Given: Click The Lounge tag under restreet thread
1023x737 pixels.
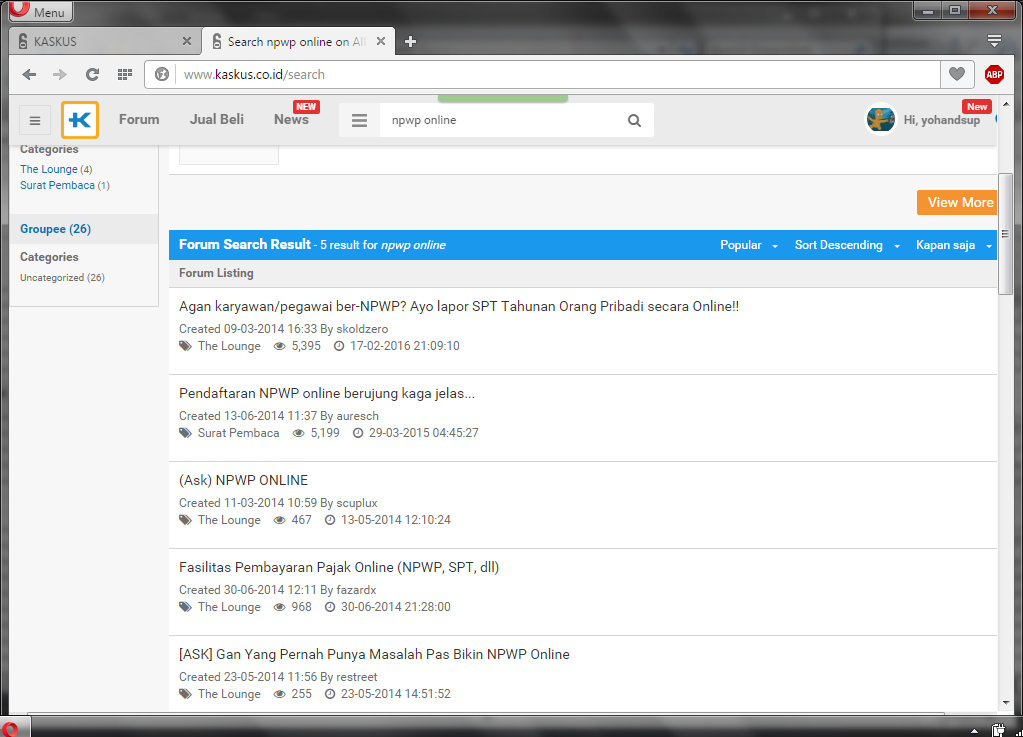Looking at the screenshot, I should 229,694.
